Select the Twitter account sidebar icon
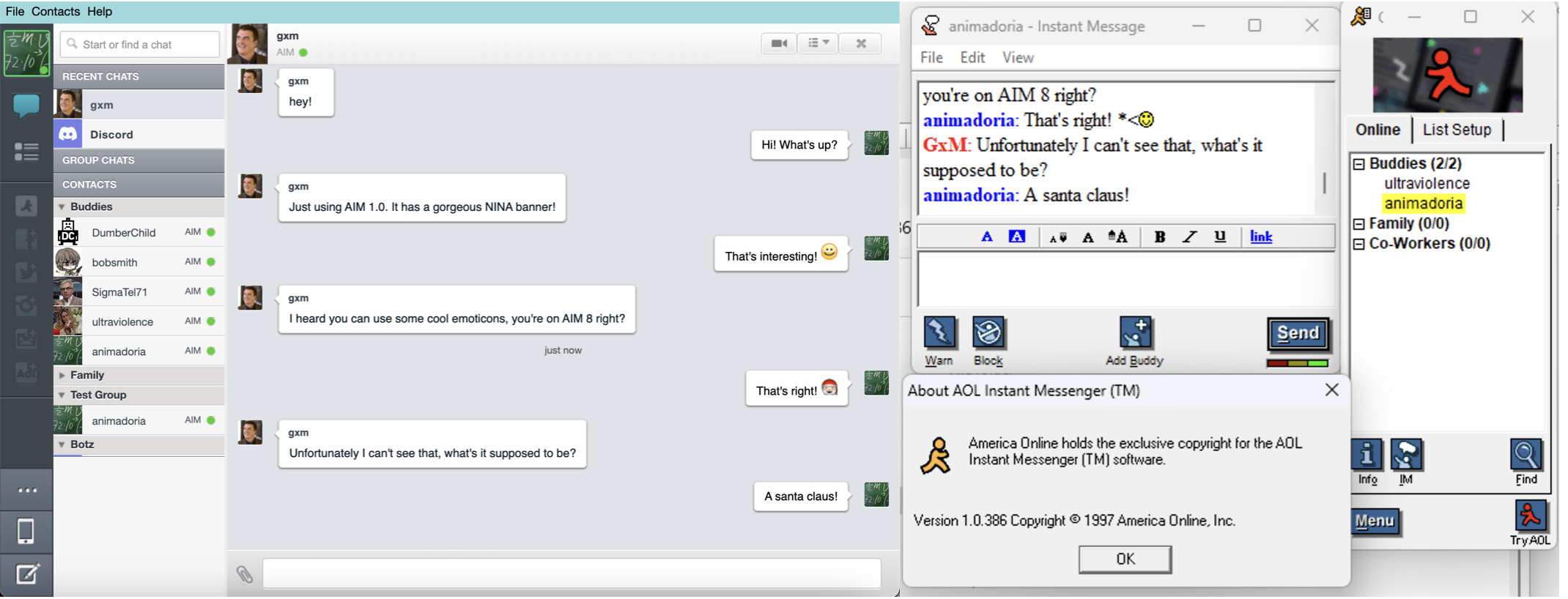Screen dimensions: 1568x599 click(26, 272)
